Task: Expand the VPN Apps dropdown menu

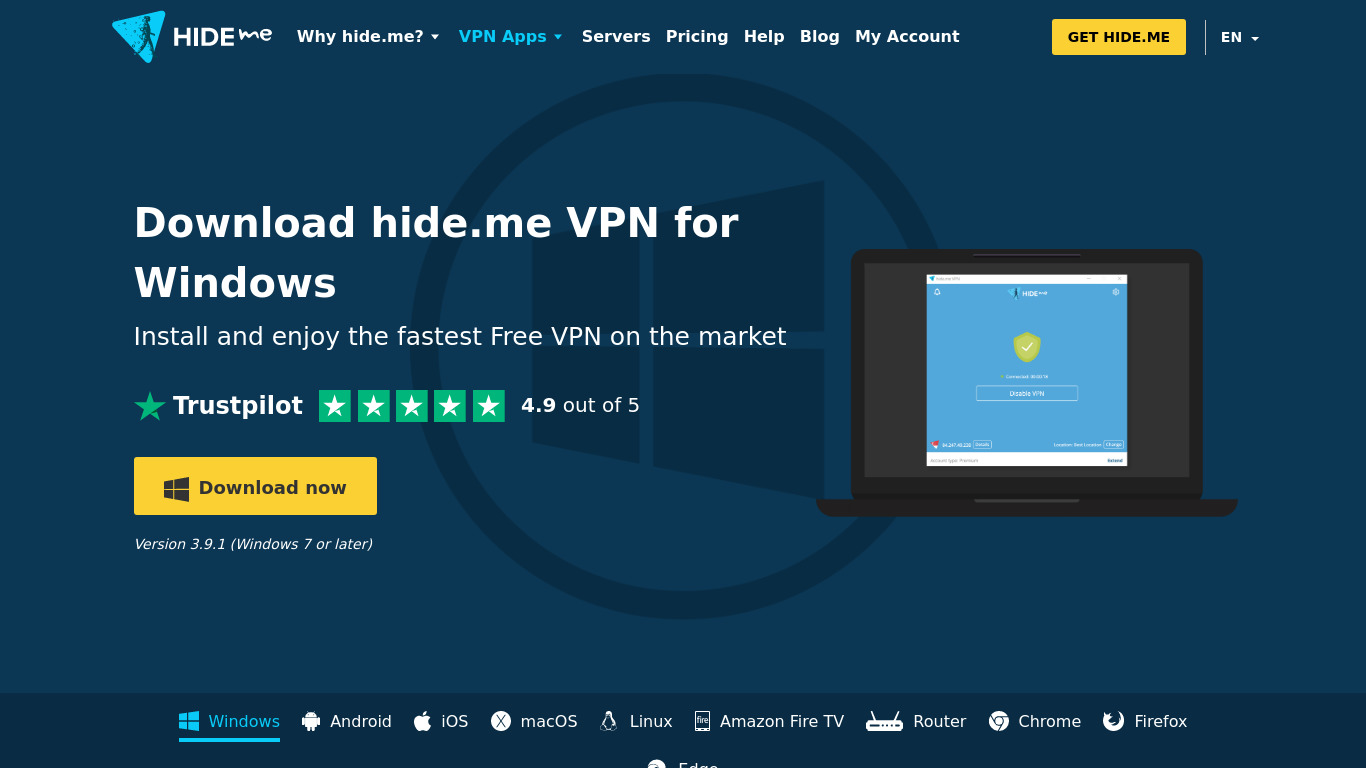Action: pyautogui.click(x=511, y=37)
